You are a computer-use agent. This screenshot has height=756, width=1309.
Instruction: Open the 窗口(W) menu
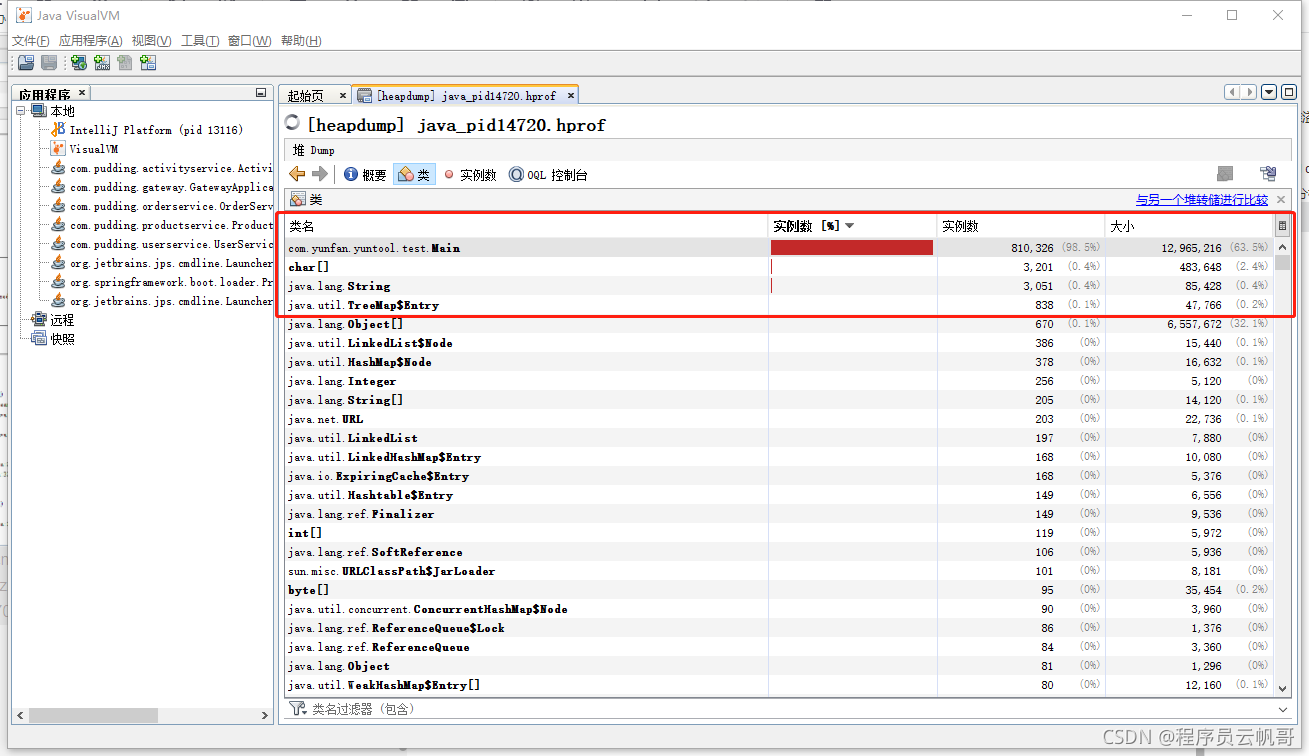(x=249, y=41)
